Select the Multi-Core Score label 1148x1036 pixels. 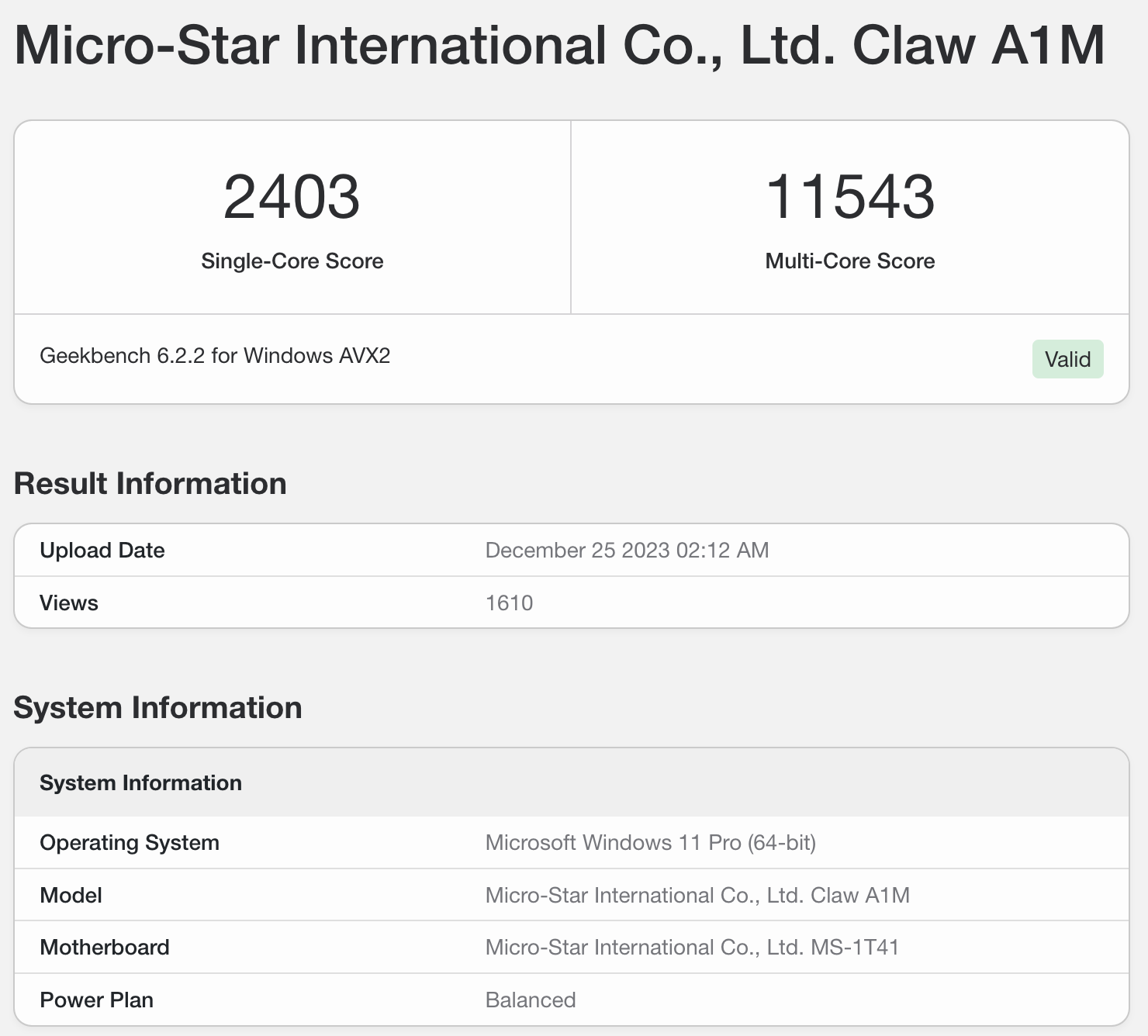click(849, 261)
